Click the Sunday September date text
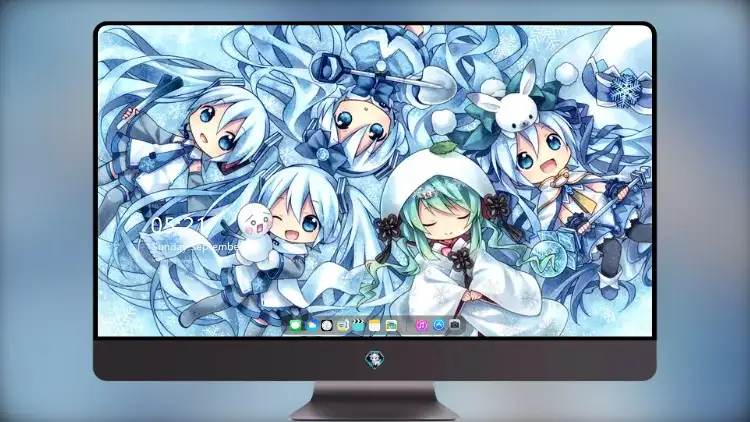750x422 pixels. pos(196,247)
